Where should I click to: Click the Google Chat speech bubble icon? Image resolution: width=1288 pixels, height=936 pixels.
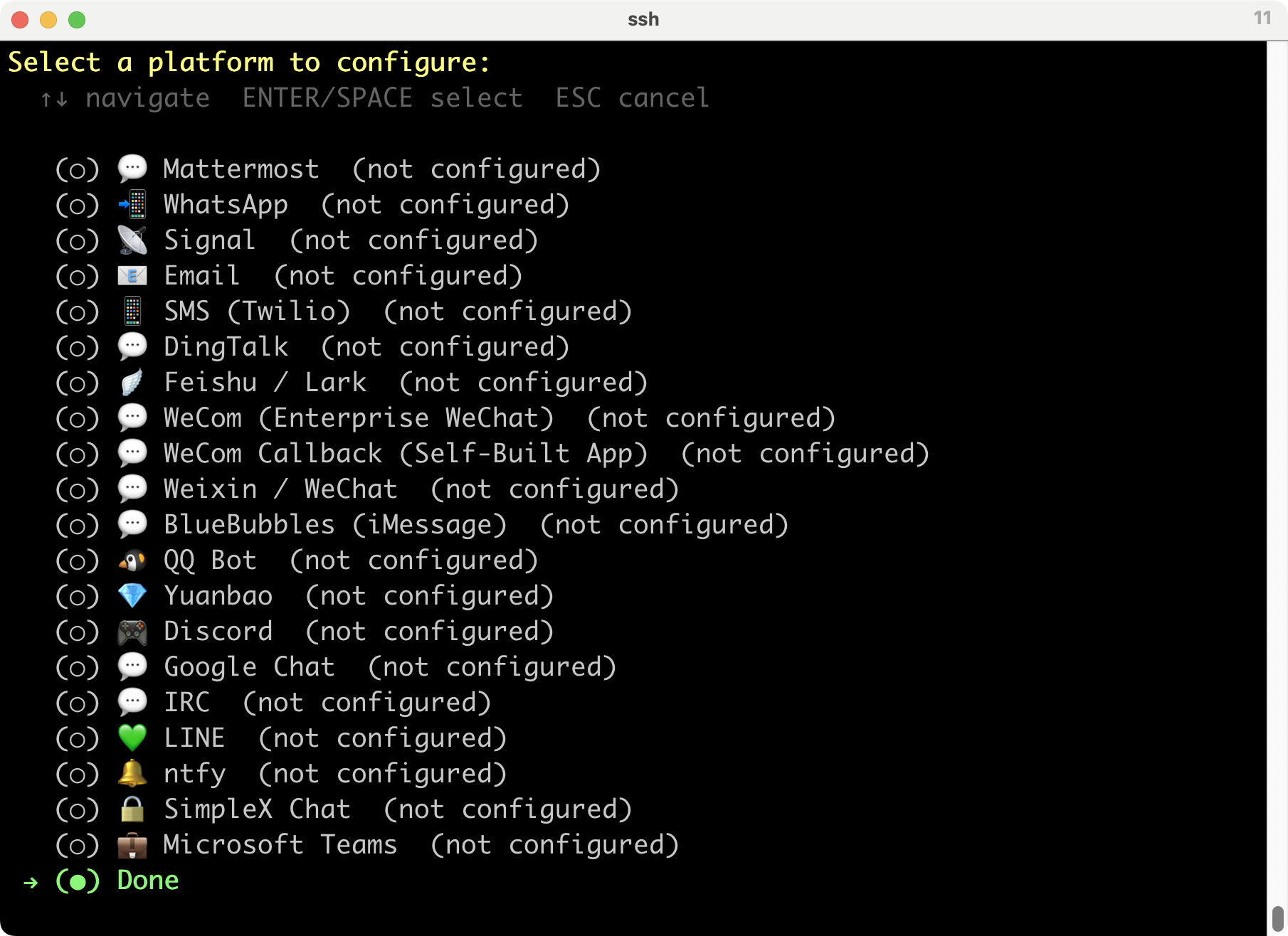coord(132,666)
